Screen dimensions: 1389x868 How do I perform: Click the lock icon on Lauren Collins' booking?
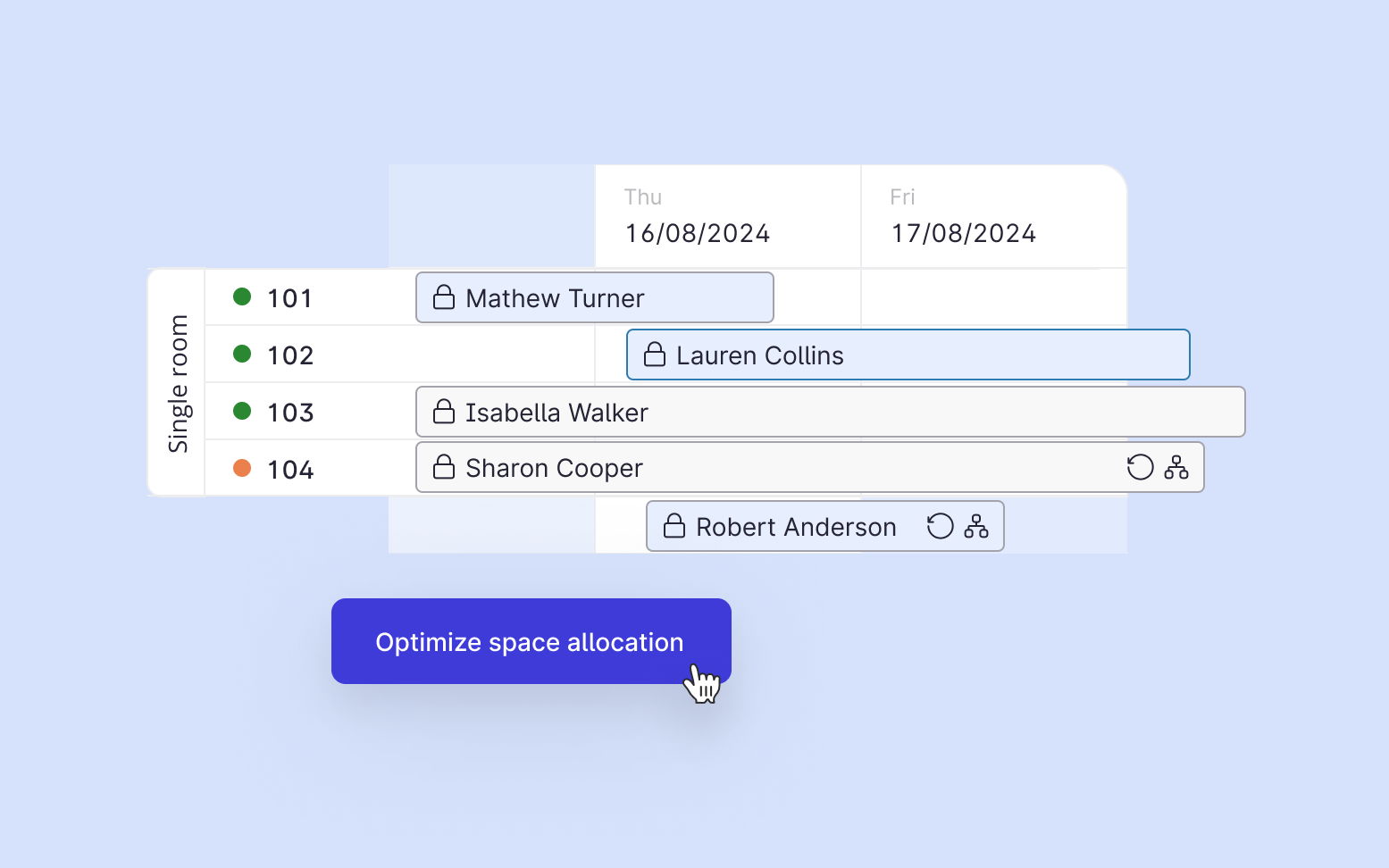click(x=655, y=355)
